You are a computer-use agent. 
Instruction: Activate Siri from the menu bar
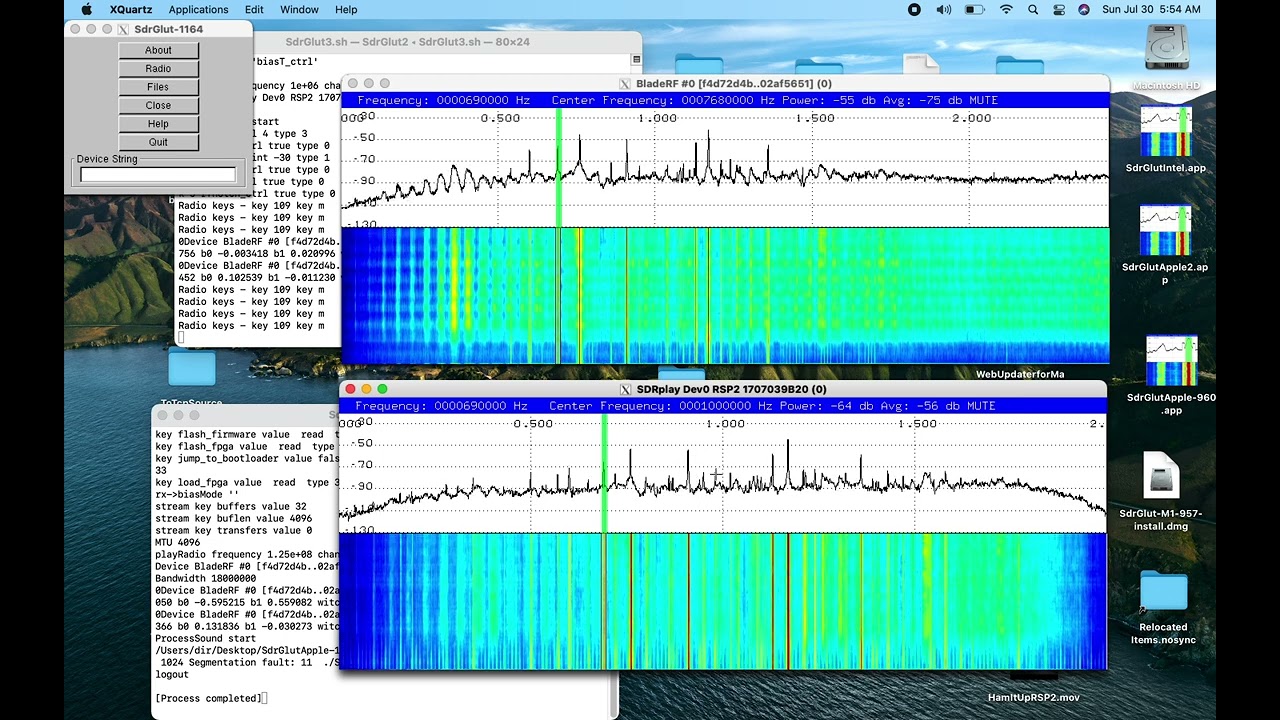(x=1084, y=9)
